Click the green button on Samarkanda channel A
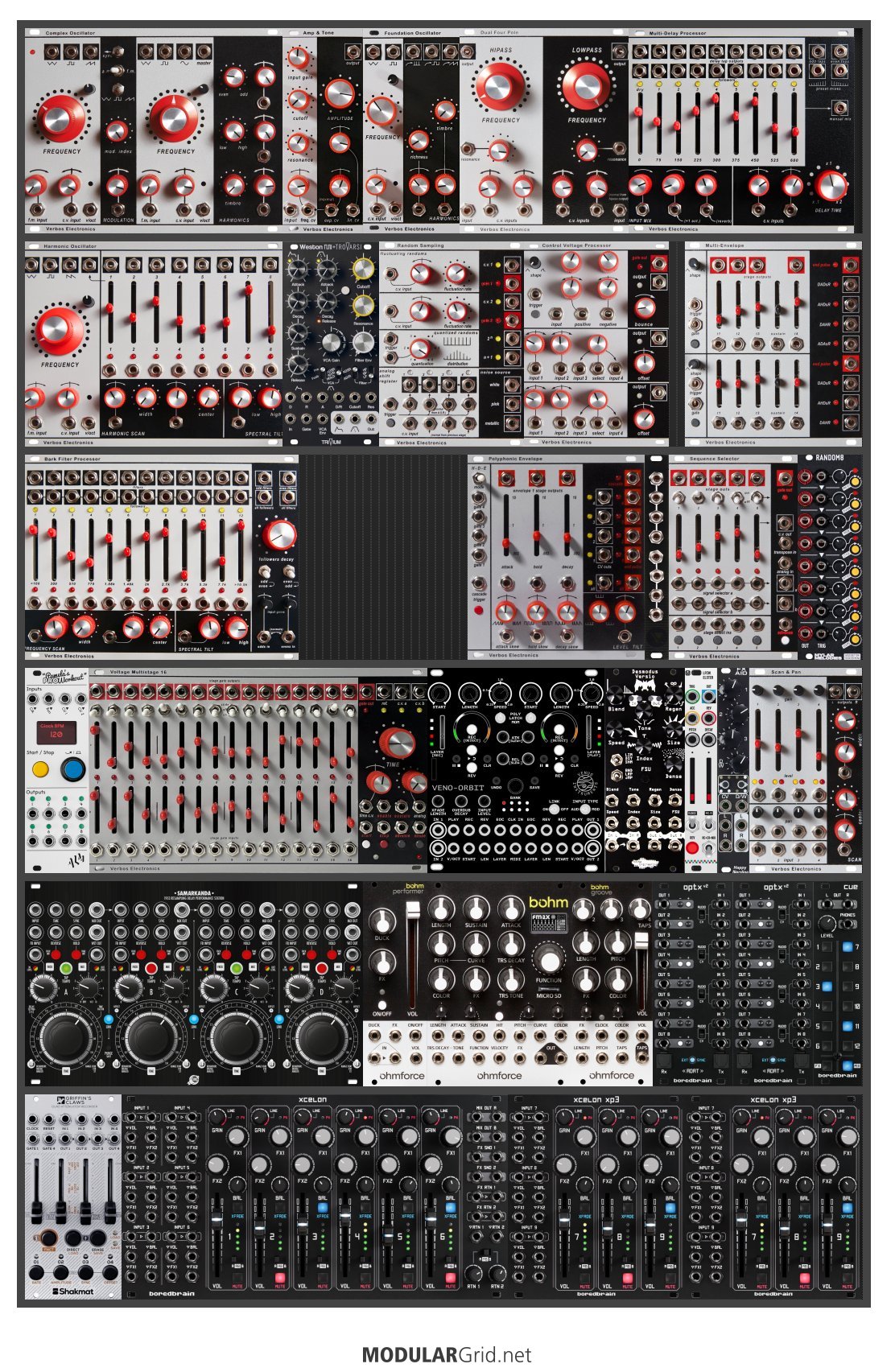Image resolution: width=895 pixels, height=1372 pixels. (x=65, y=967)
